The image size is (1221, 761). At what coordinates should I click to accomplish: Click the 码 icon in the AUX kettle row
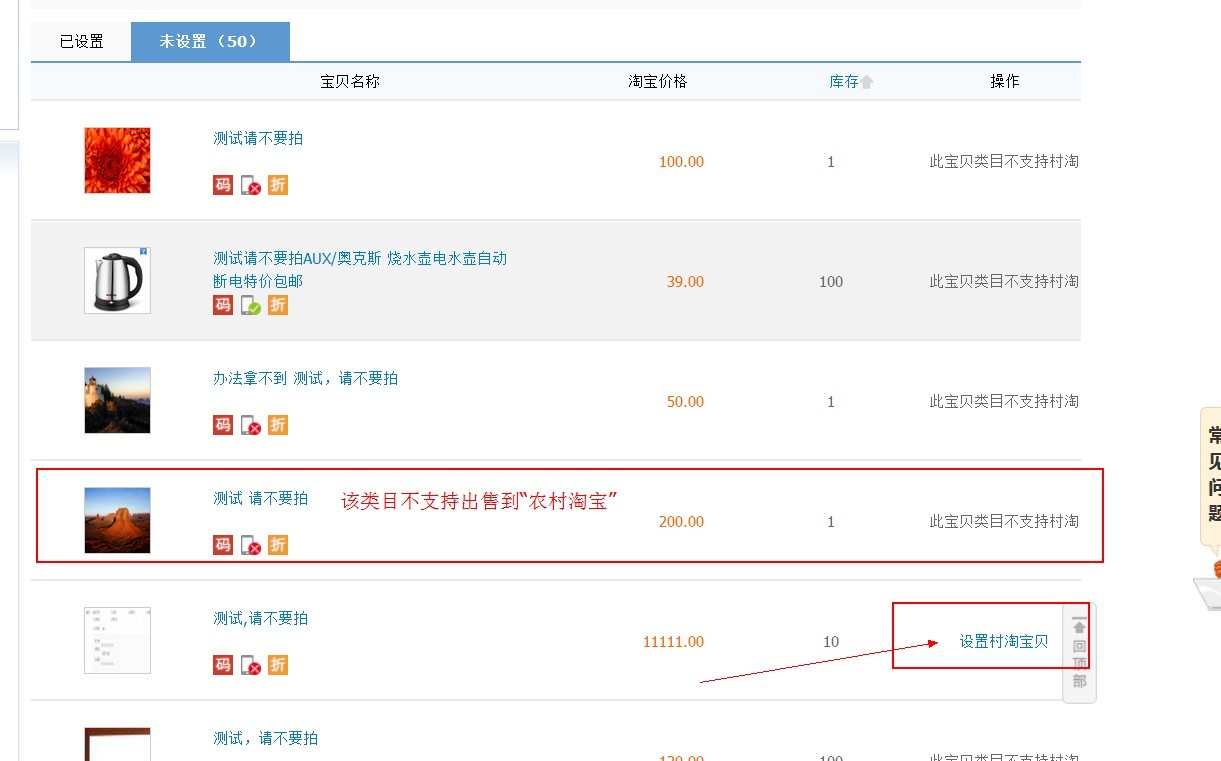click(223, 305)
